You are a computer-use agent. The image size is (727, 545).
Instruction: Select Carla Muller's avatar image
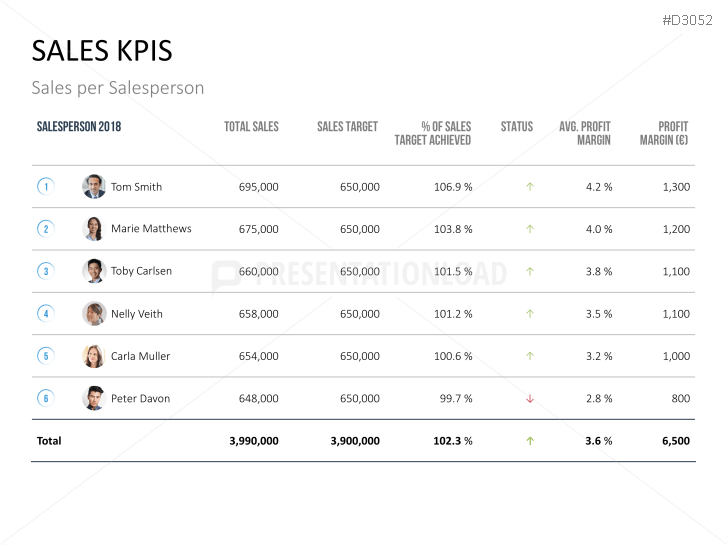click(x=94, y=356)
